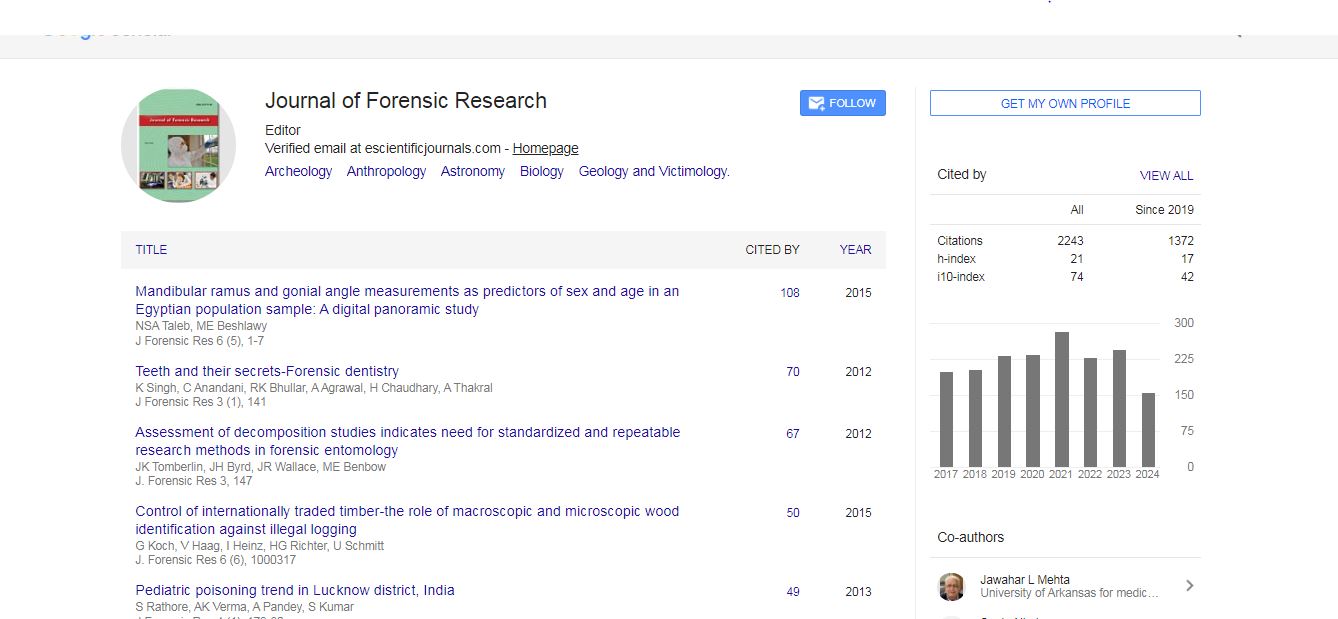Open Teeth and their secrets-Forensic dentistry article
The width and height of the screenshot is (1338, 619).
coord(267,371)
